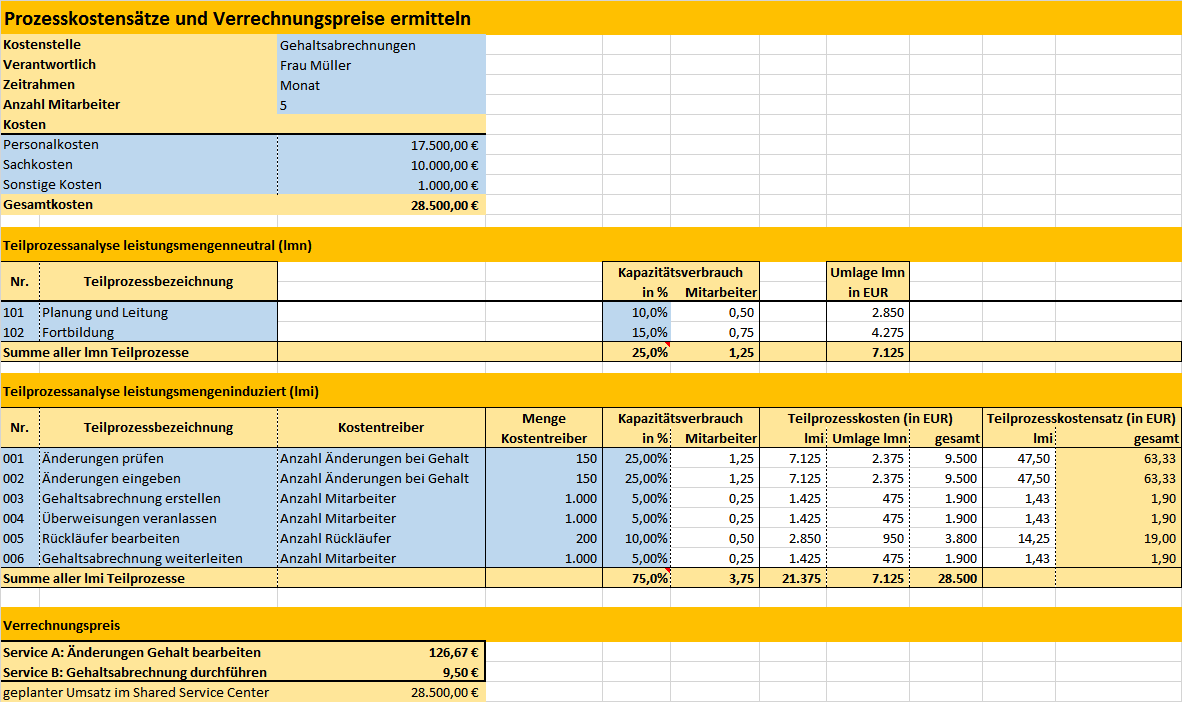The height and width of the screenshot is (702, 1182).
Task: Select the Gehaltsabrechnung weiterleiten process cell
Action: tap(158, 558)
